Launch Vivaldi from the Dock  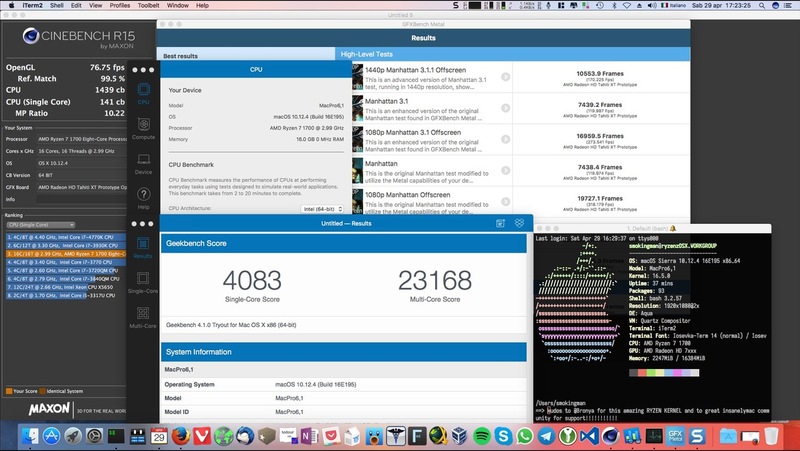(x=202, y=436)
